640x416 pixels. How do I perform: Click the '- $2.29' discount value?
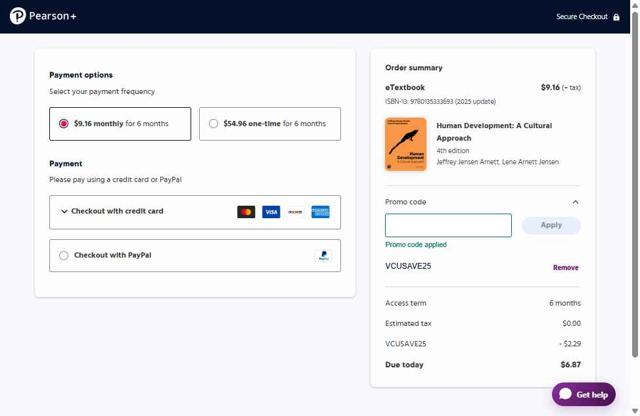570,344
